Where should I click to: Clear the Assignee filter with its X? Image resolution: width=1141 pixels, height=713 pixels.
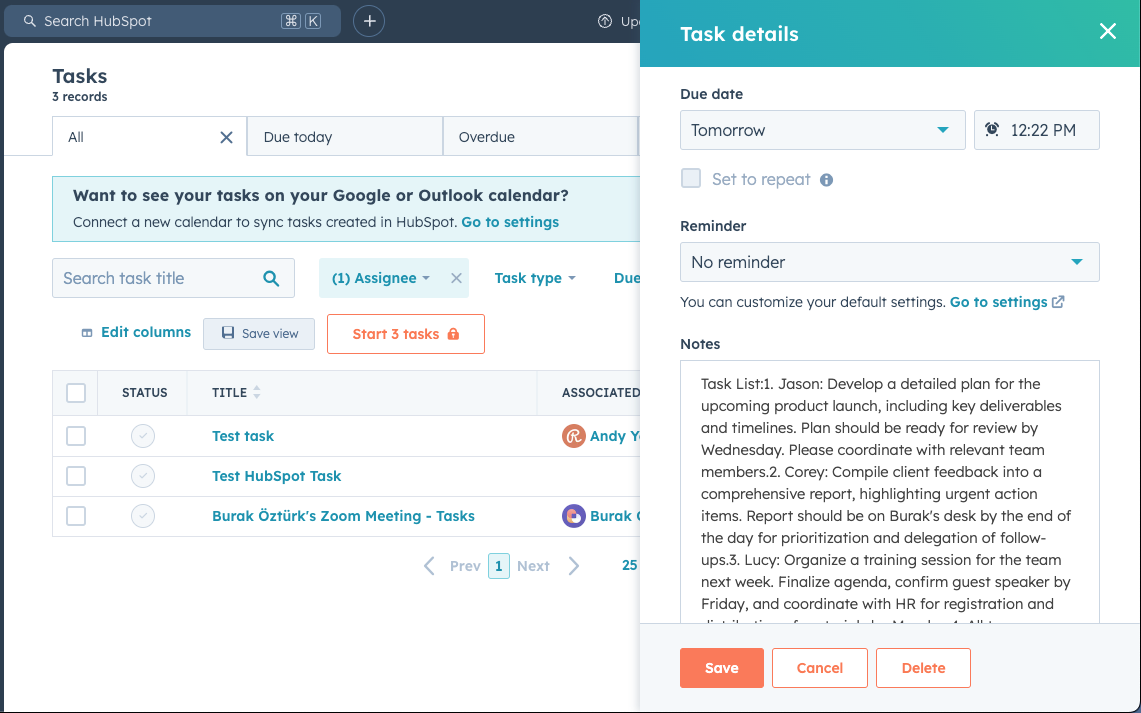(456, 278)
